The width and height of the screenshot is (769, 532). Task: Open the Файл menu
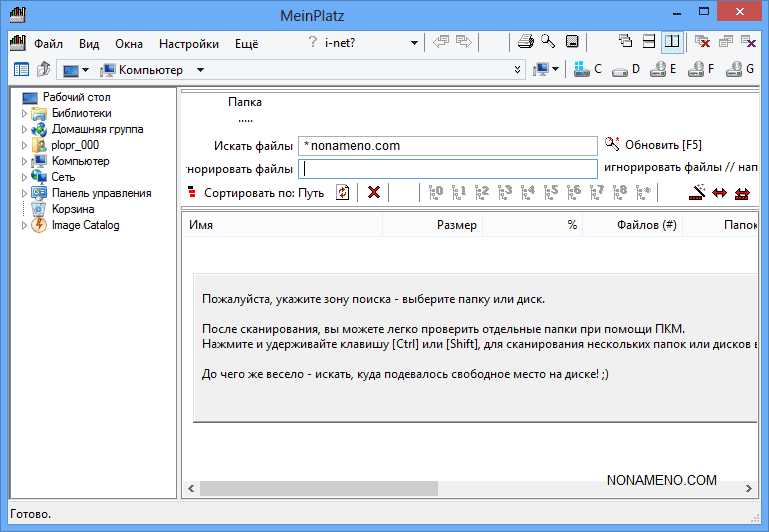point(48,44)
